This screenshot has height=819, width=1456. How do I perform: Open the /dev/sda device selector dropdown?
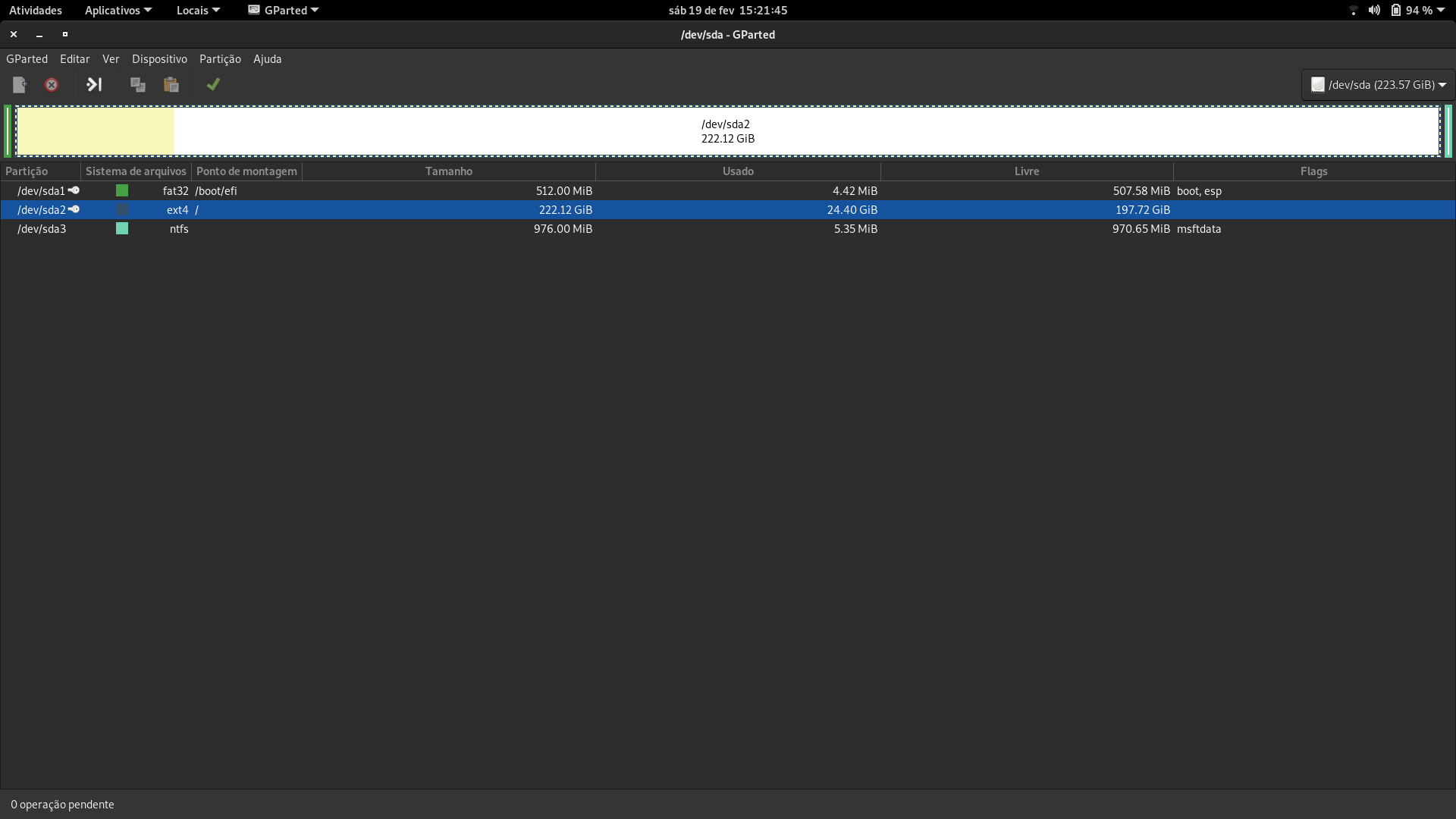(x=1378, y=85)
